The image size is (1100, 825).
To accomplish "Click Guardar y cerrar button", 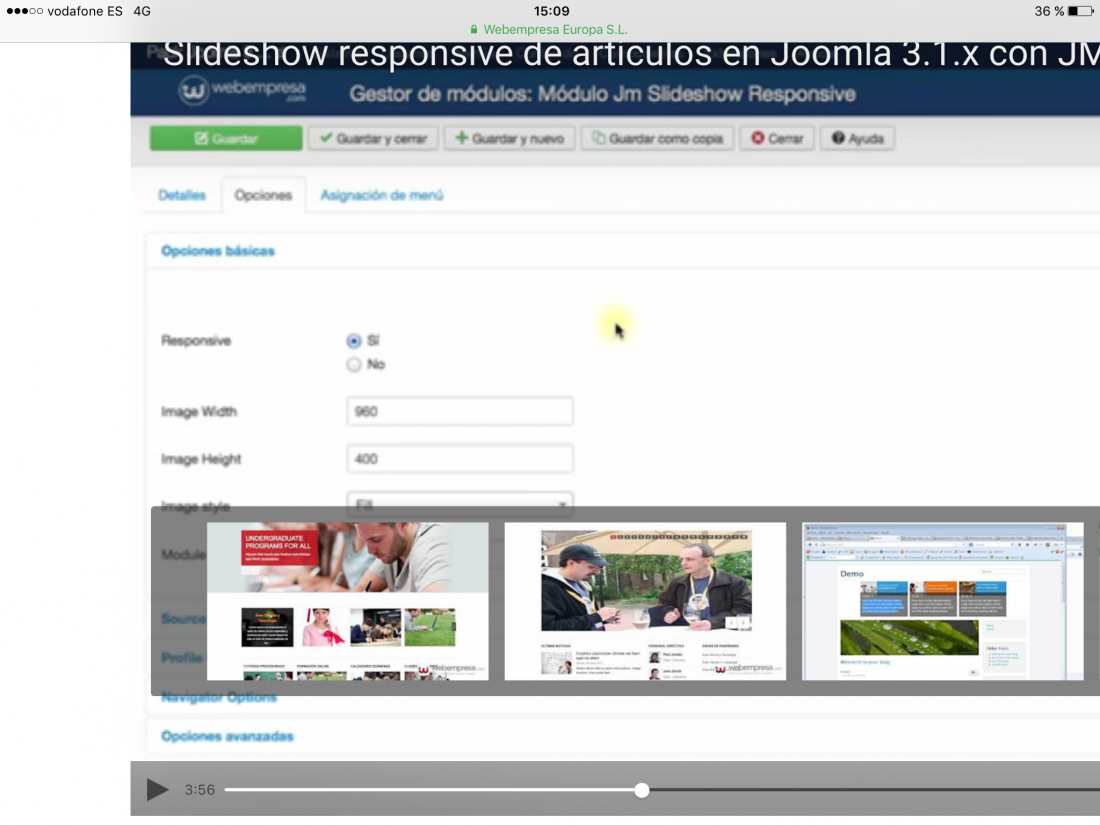I will (x=373, y=138).
